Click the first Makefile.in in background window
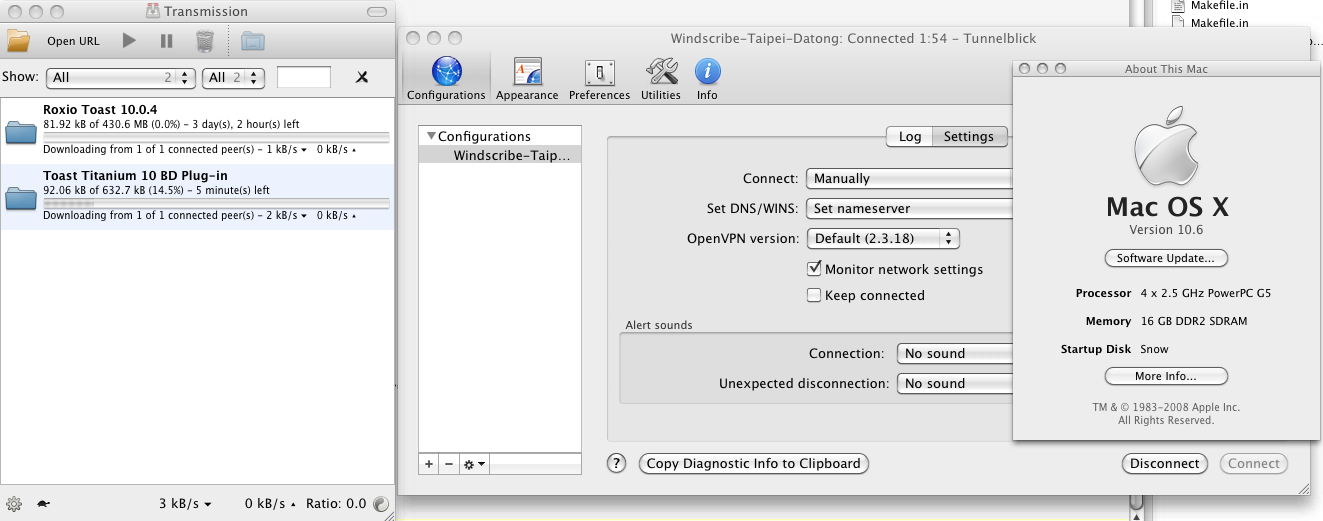Image resolution: width=1323 pixels, height=521 pixels. tap(1219, 5)
